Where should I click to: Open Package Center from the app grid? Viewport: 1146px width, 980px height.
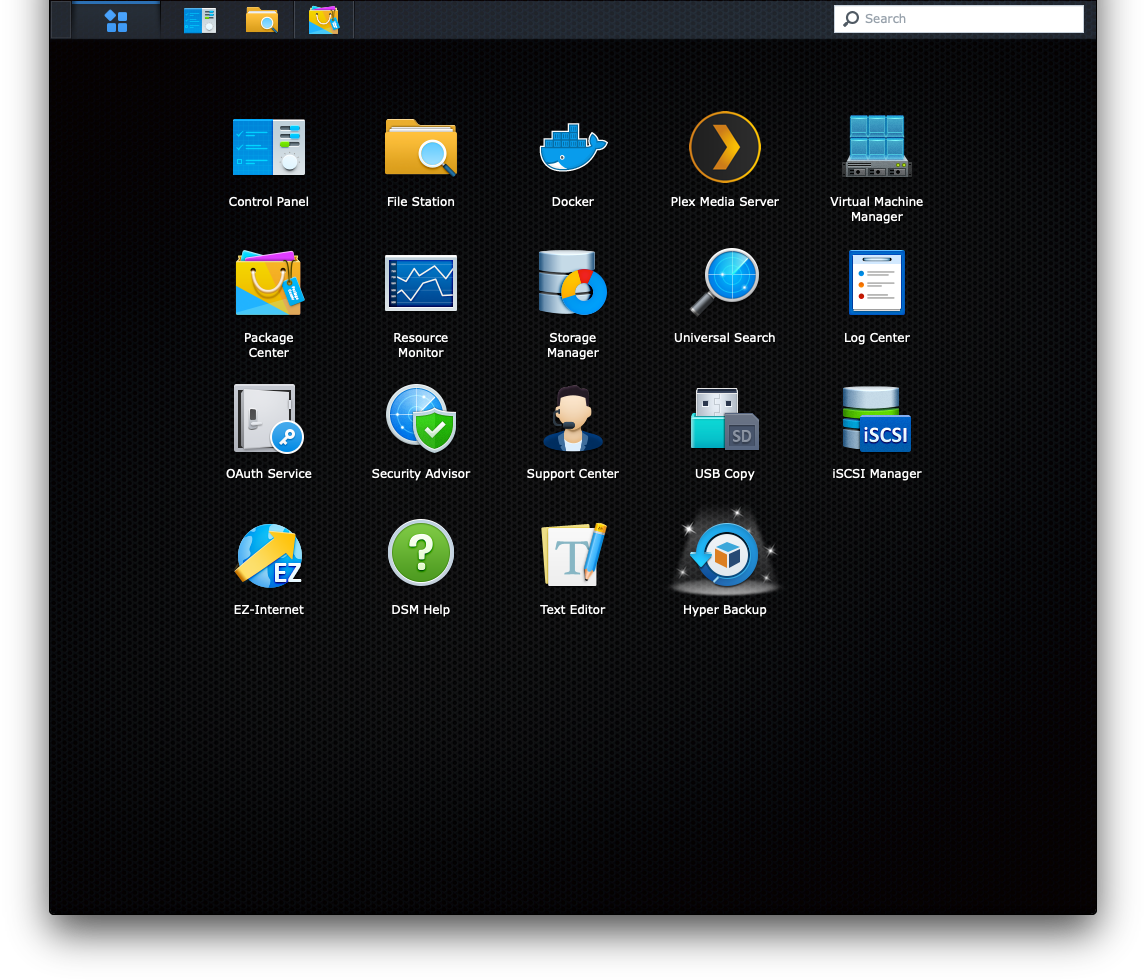point(268,283)
